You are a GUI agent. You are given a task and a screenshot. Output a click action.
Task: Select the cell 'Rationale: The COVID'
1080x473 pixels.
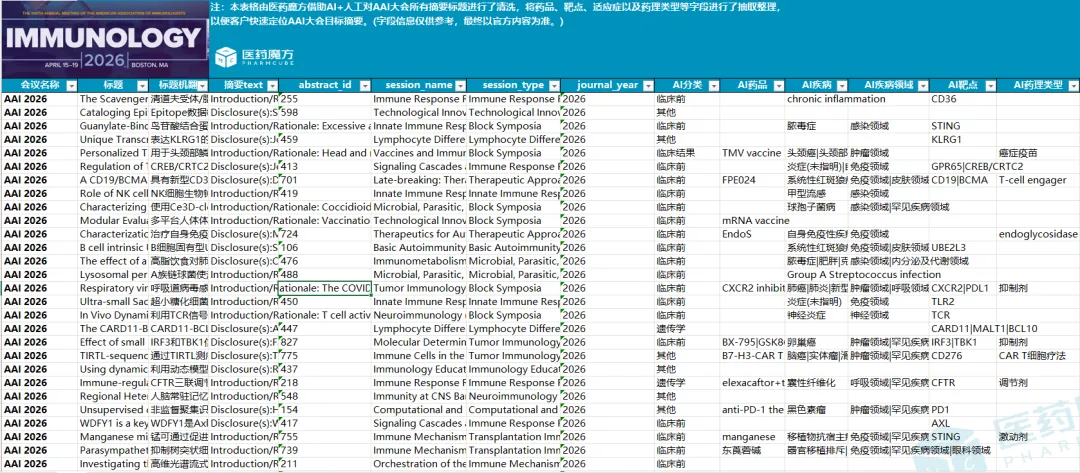tap(324, 288)
